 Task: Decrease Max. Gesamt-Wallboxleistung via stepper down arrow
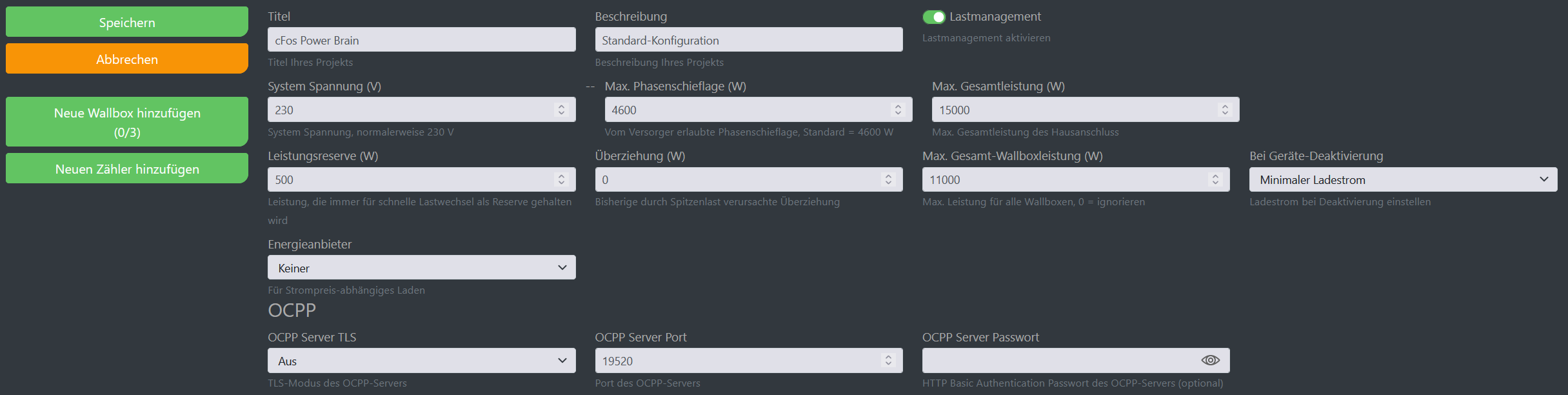pos(1216,183)
